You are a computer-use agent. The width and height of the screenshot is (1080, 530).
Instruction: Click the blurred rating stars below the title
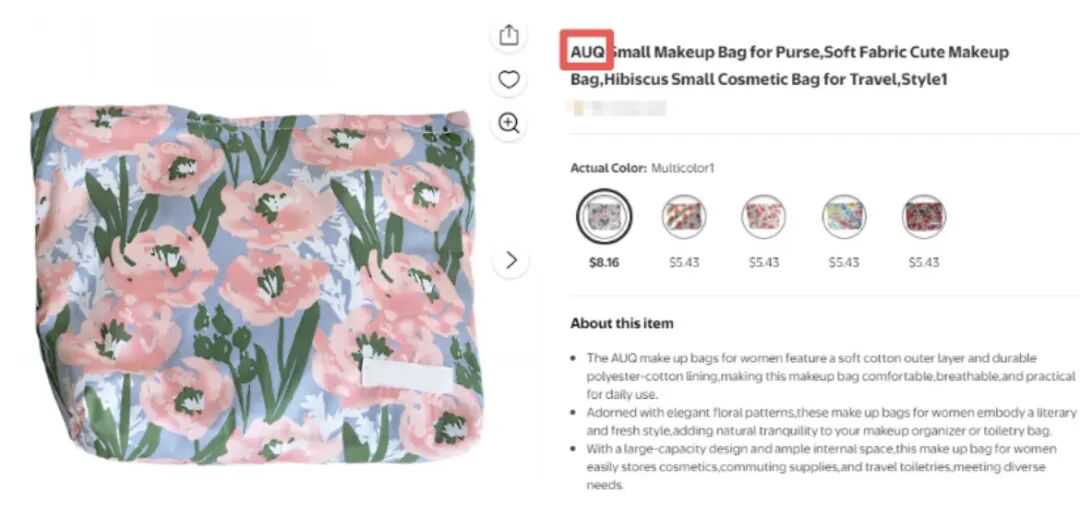tap(616, 108)
